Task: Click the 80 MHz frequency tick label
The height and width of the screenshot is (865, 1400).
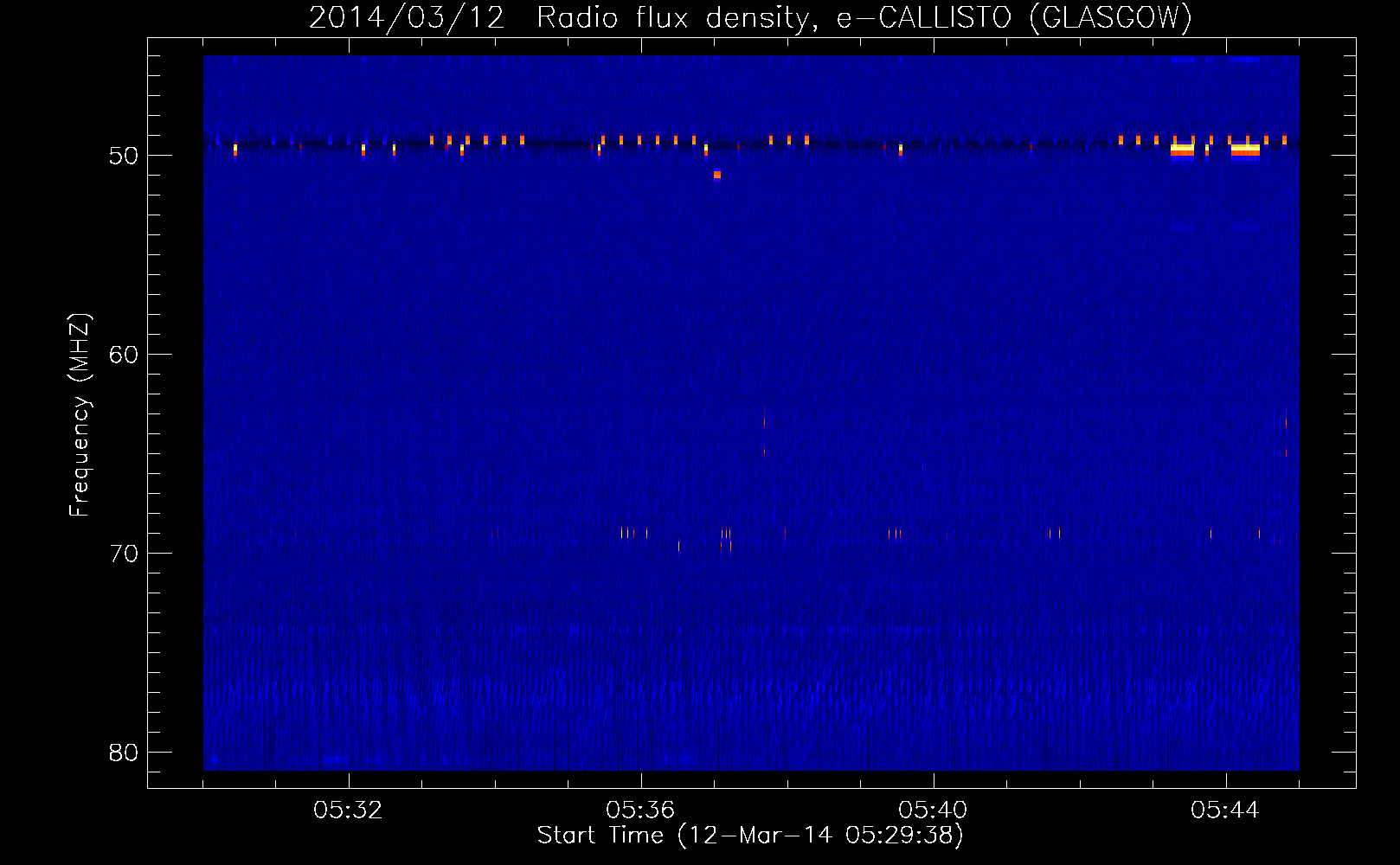Action: pyautogui.click(x=124, y=753)
